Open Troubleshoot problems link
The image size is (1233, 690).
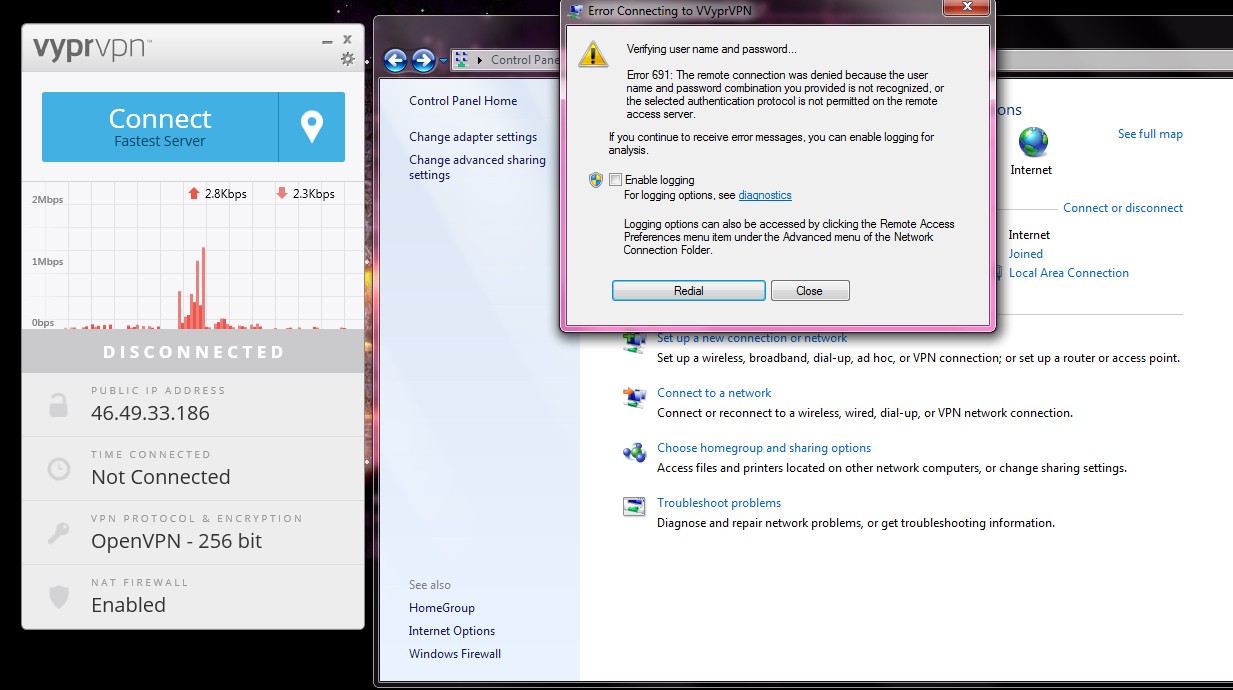click(719, 503)
